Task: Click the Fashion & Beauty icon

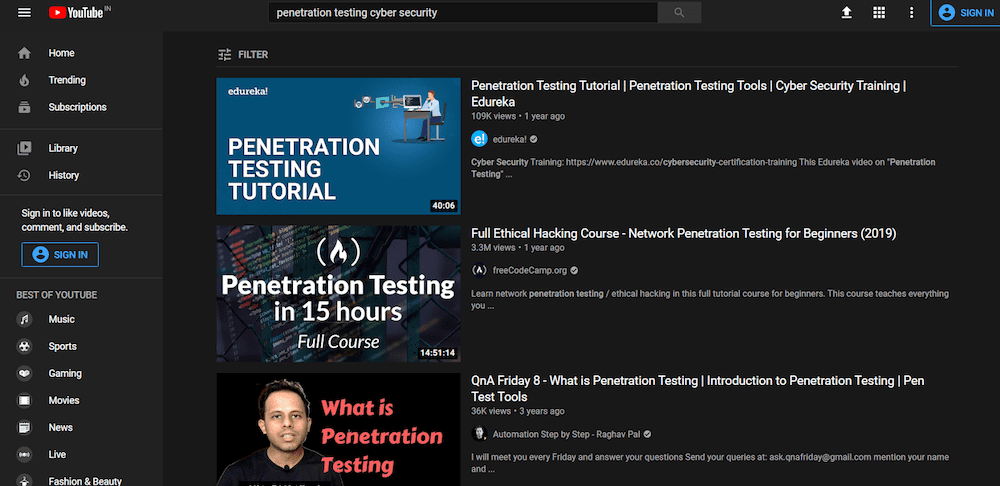Action: [24, 481]
